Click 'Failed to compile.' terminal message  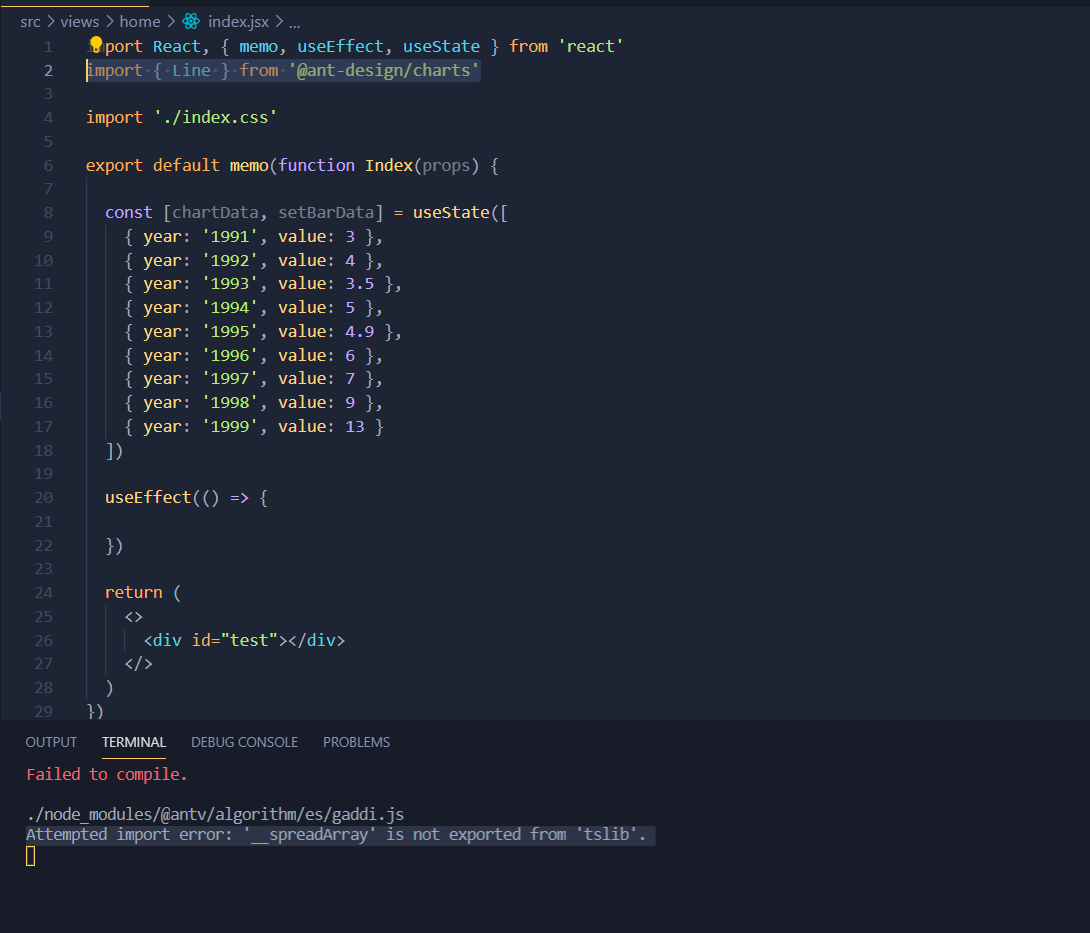tap(107, 774)
